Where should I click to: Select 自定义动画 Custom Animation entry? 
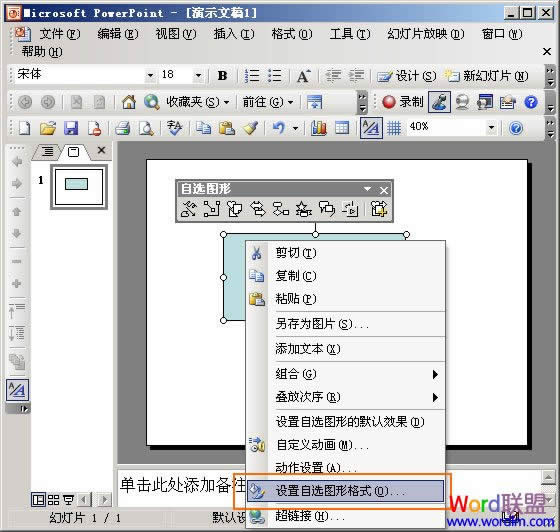tap(345, 445)
